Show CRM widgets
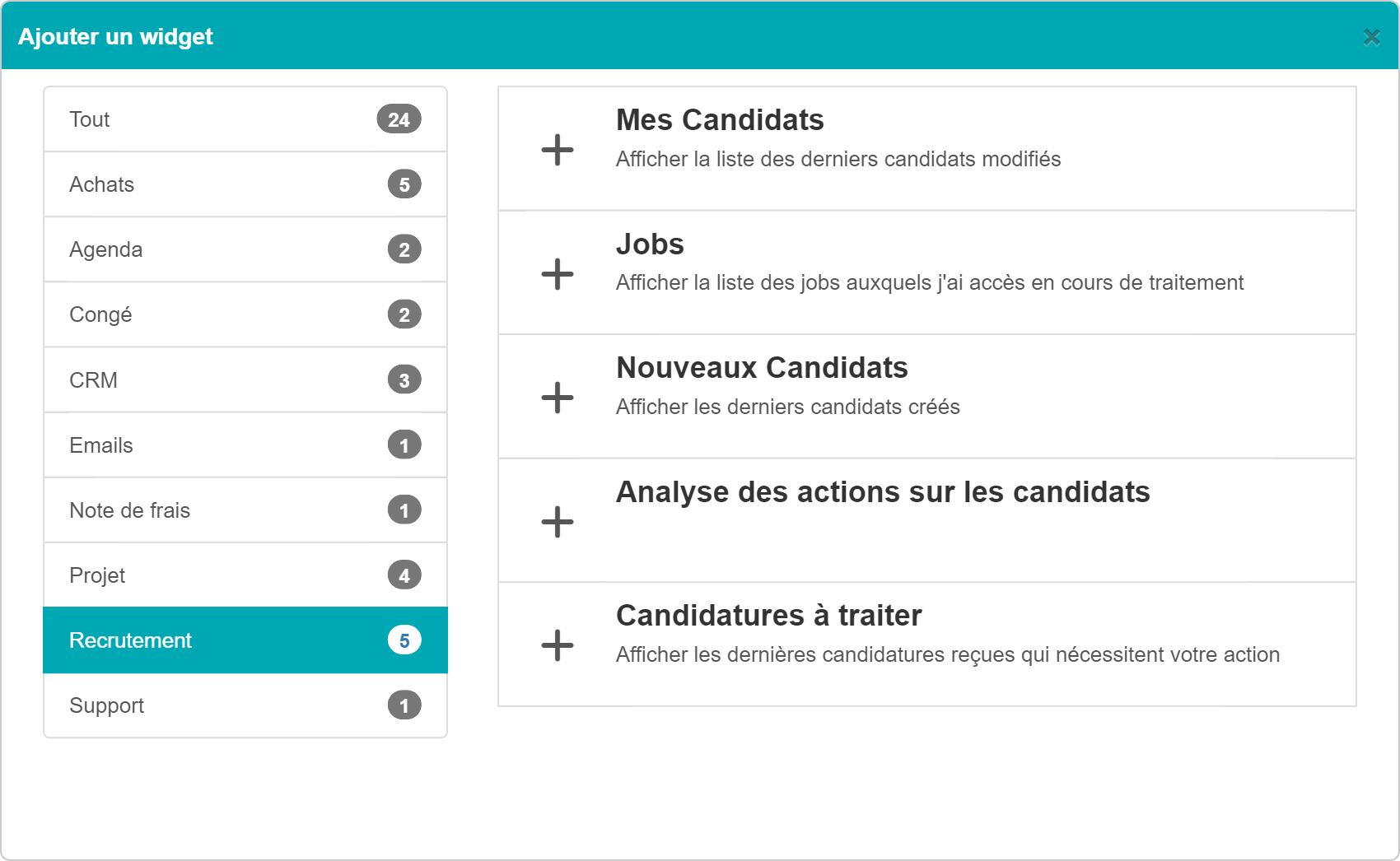This screenshot has height=861, width=1400. [x=245, y=379]
